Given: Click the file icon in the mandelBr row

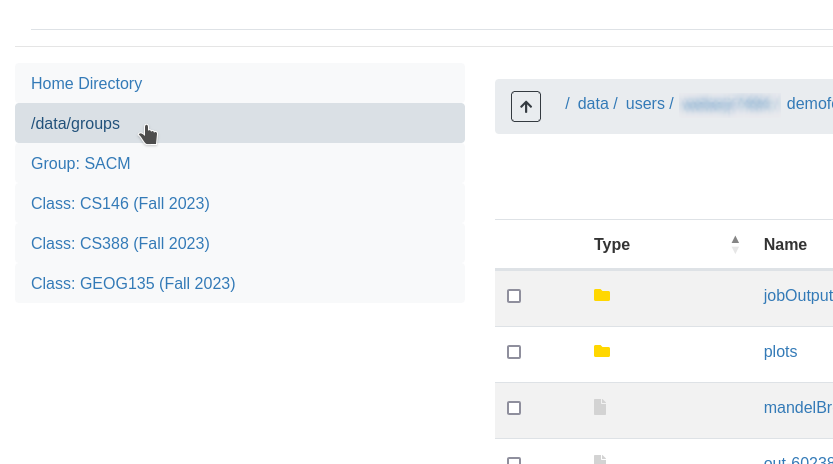Looking at the screenshot, I should 600,407.
